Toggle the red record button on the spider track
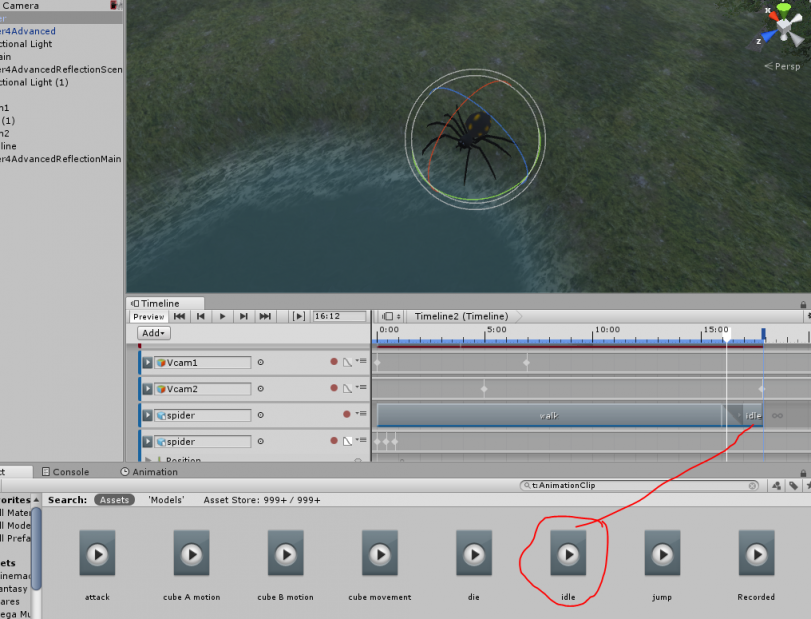Image resolution: width=811 pixels, height=619 pixels. (346, 415)
